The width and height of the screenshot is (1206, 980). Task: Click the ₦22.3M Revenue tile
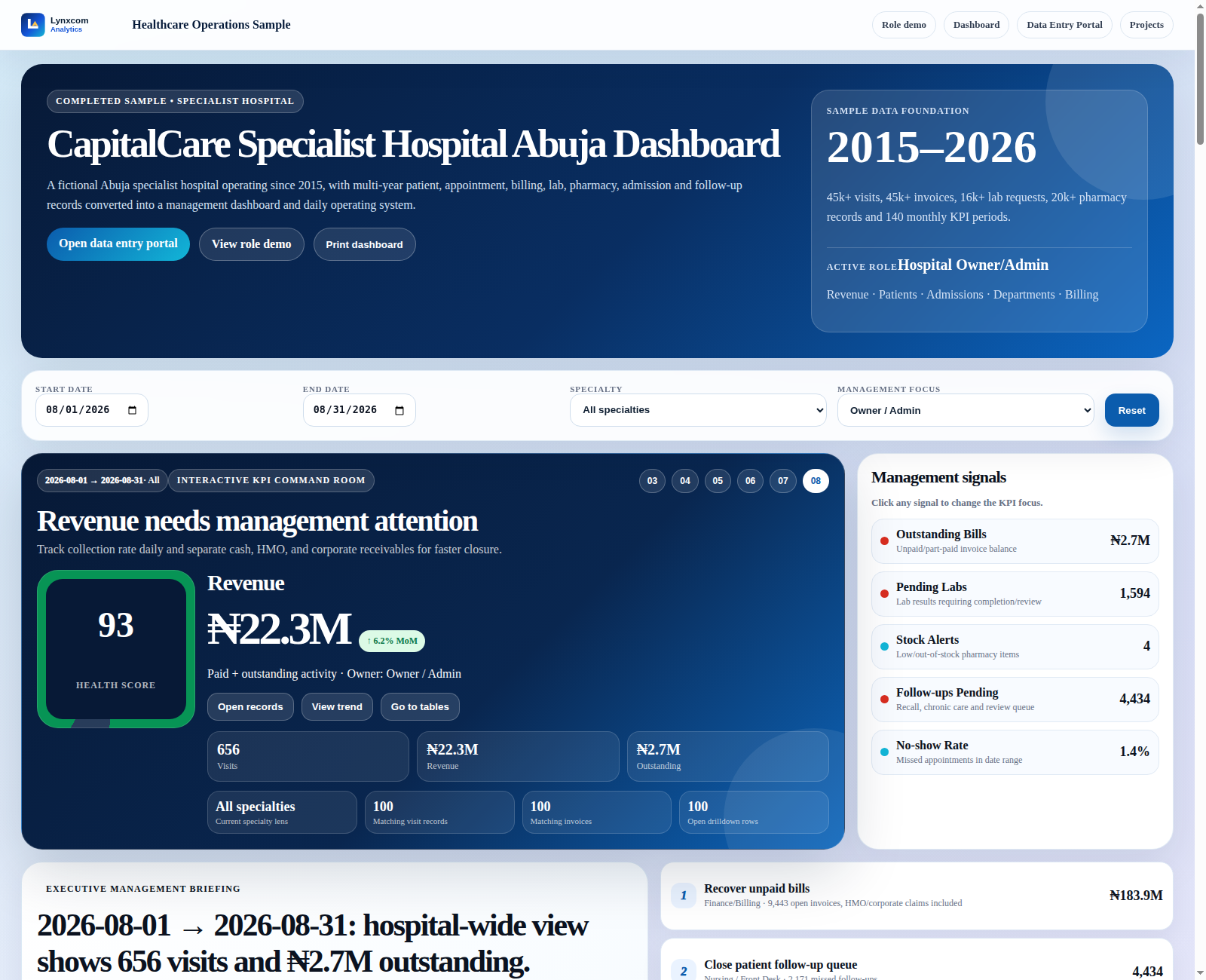[518, 757]
